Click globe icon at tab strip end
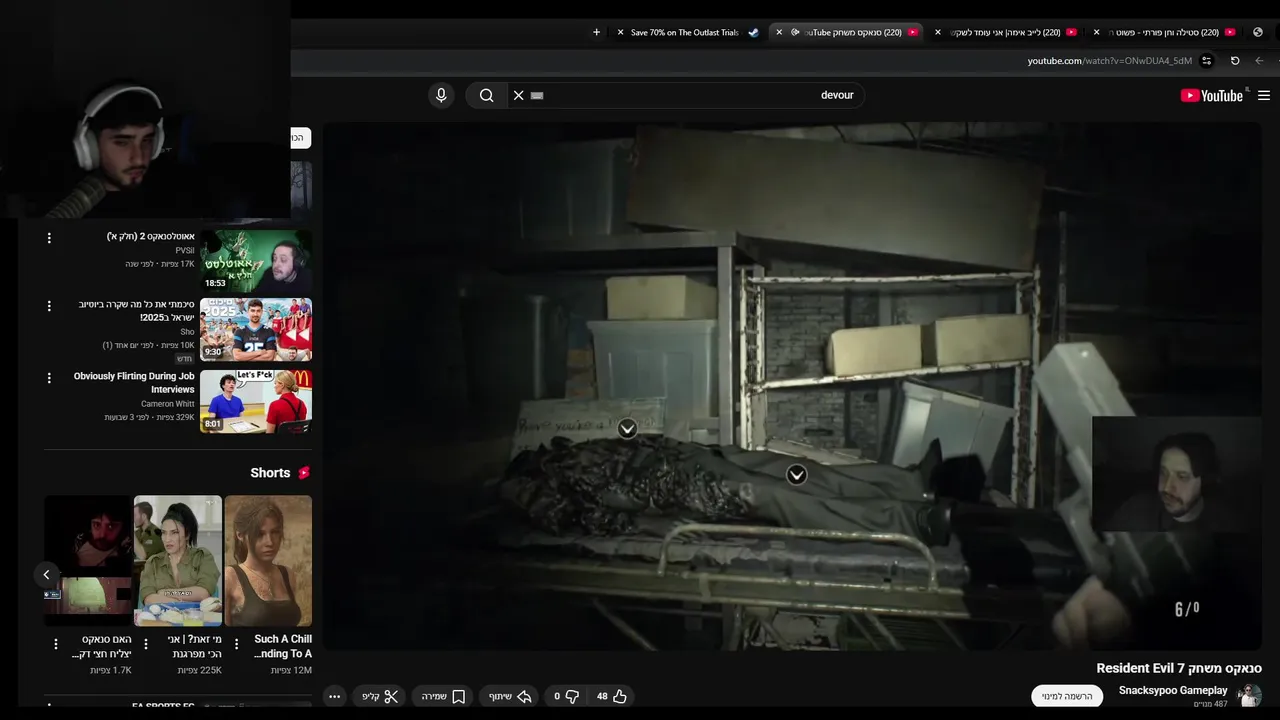 (x=1258, y=32)
